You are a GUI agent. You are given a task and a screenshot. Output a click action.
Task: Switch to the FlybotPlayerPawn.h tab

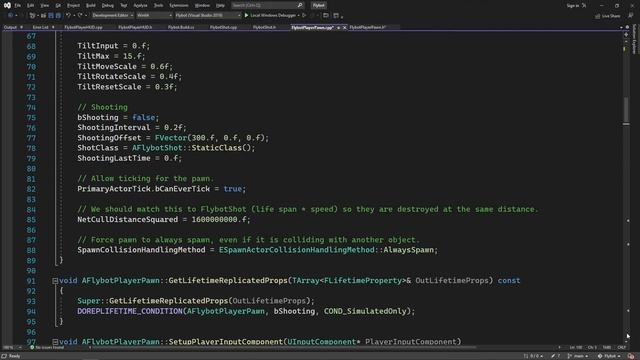(367, 27)
